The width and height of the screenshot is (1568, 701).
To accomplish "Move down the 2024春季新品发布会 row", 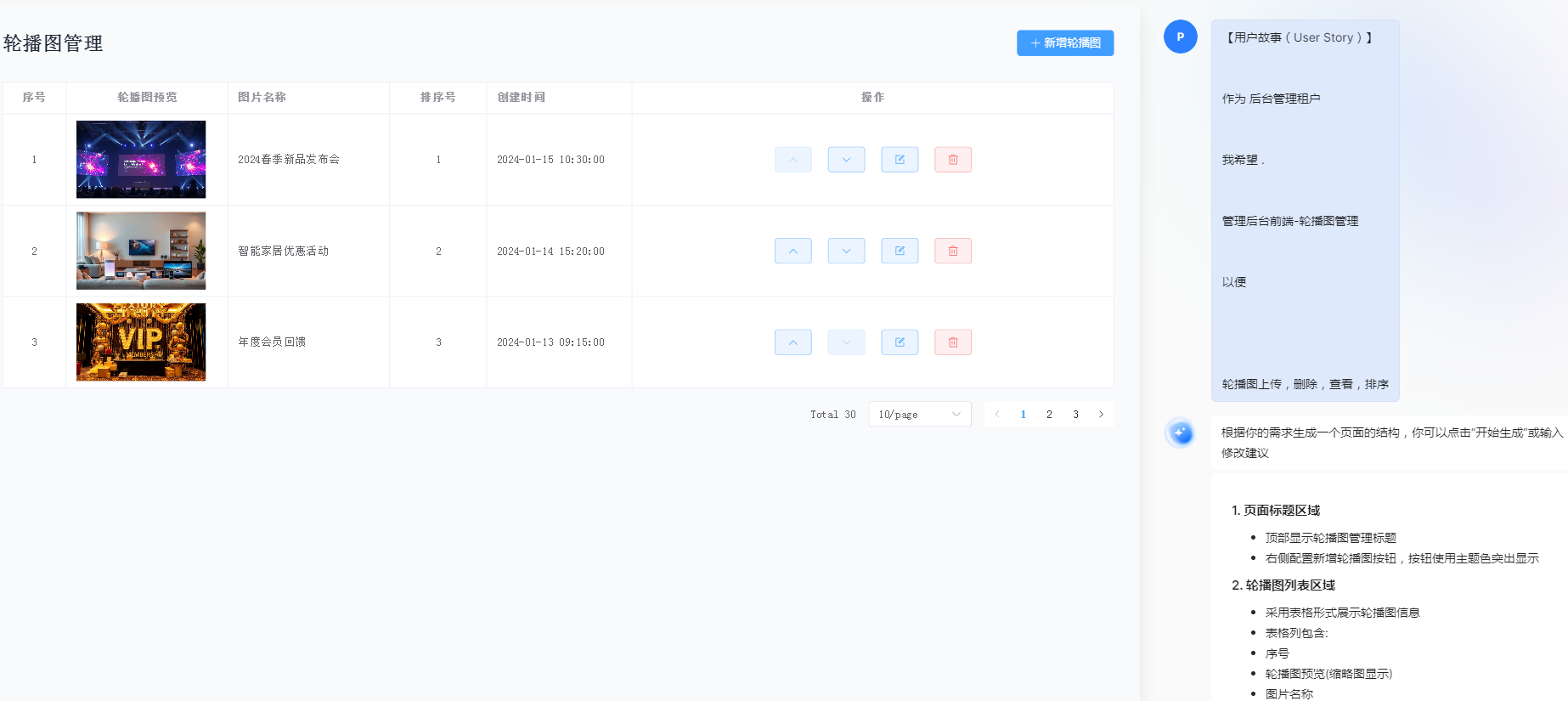I will click(846, 160).
